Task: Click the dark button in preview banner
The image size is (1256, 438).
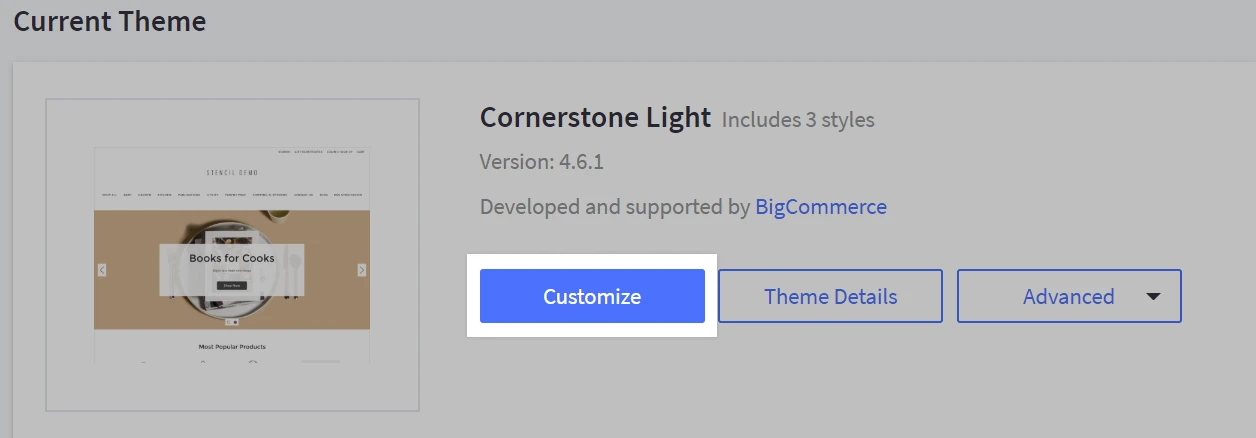Action: point(232,285)
